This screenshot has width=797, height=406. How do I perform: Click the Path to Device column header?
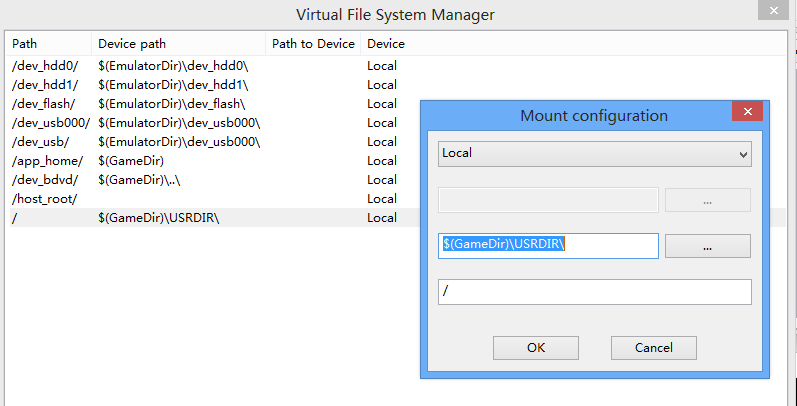click(x=313, y=44)
